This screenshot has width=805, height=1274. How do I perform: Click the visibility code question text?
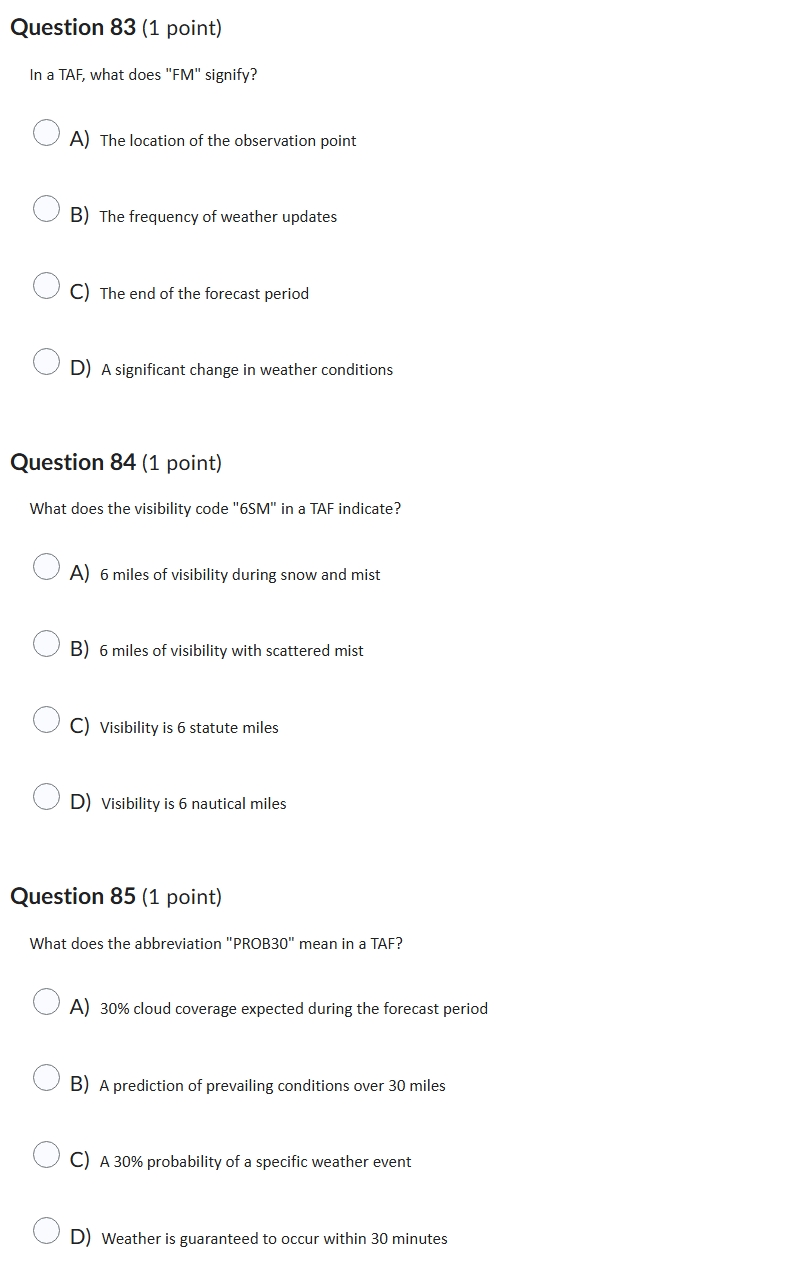coord(215,508)
